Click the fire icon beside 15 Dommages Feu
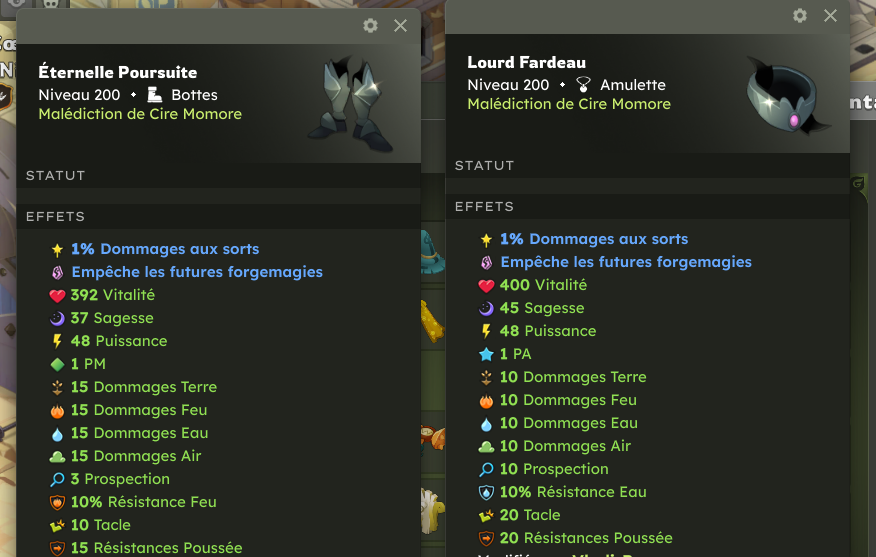876x557 pixels. click(57, 411)
